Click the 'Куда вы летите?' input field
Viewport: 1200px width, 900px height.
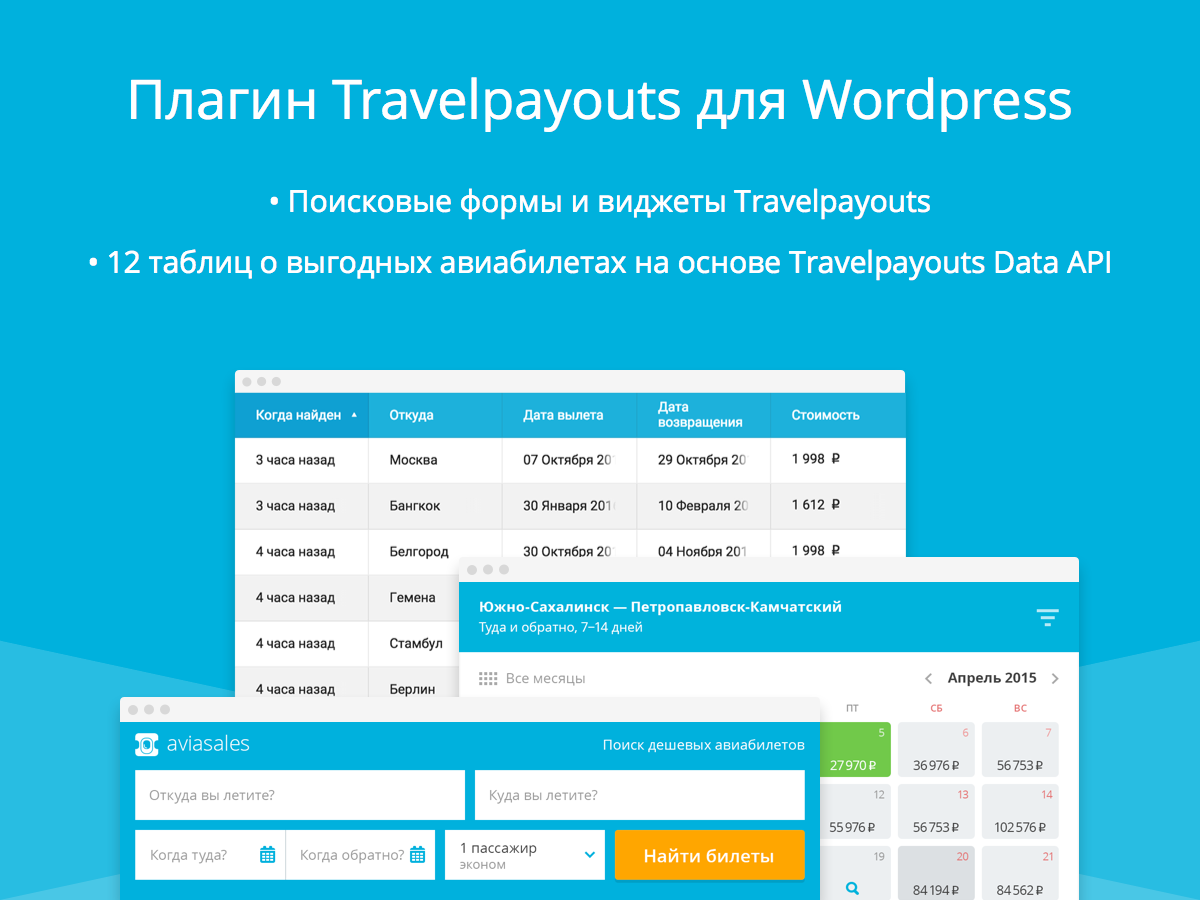(640, 795)
